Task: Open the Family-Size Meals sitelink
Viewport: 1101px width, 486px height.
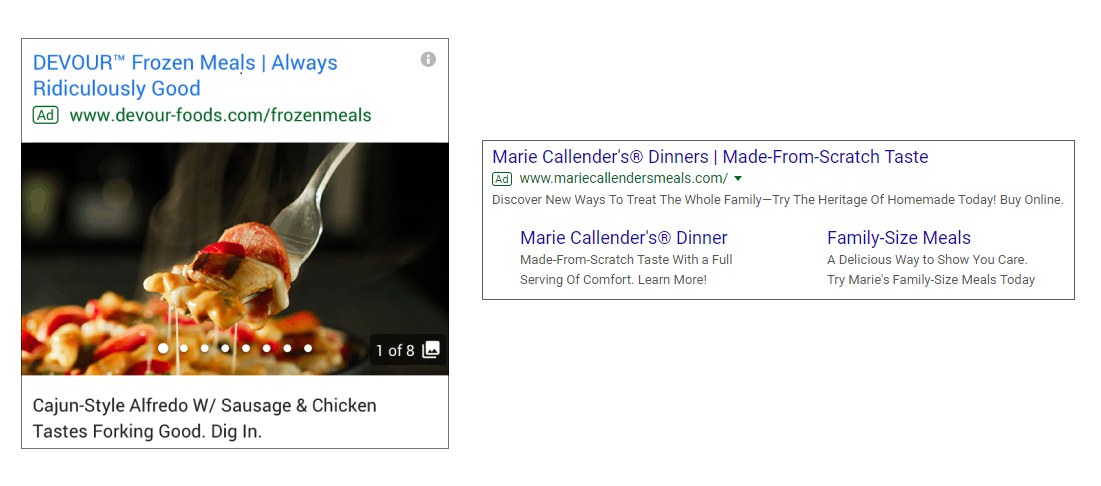Action: [x=899, y=238]
